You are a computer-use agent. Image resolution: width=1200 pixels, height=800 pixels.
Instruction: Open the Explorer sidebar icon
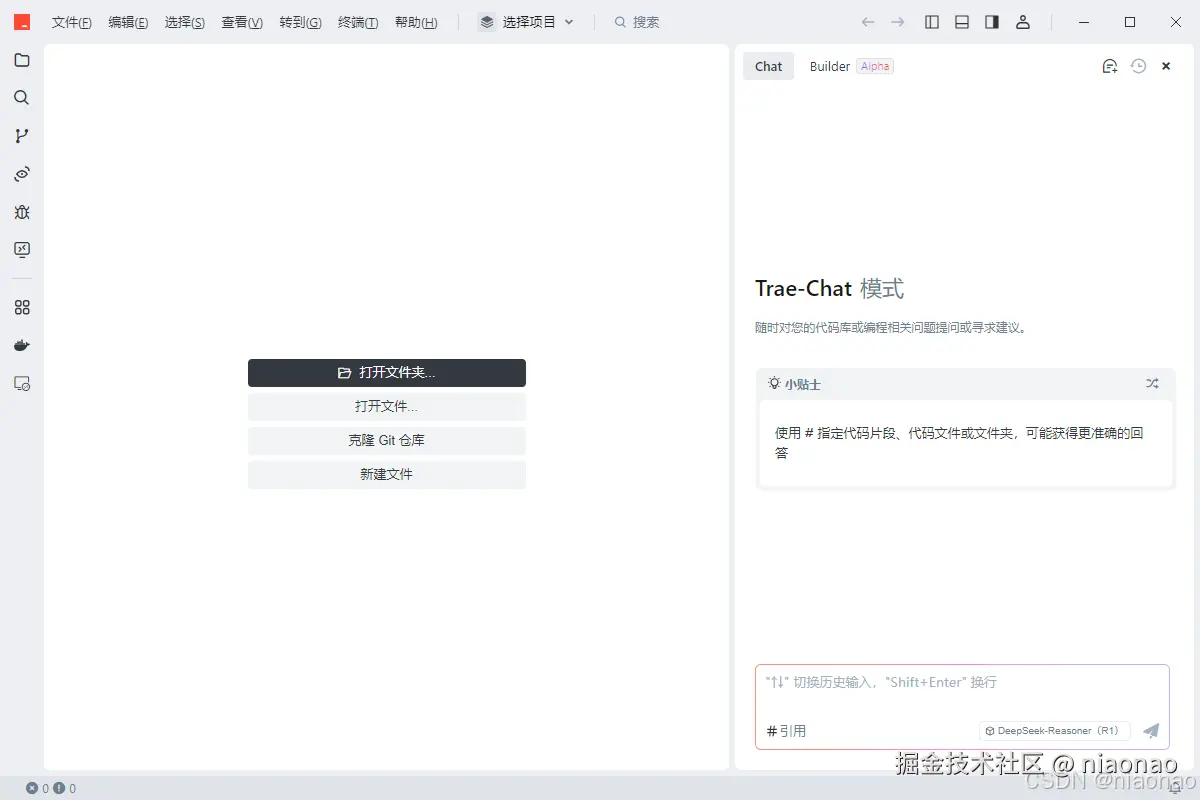click(x=22, y=60)
